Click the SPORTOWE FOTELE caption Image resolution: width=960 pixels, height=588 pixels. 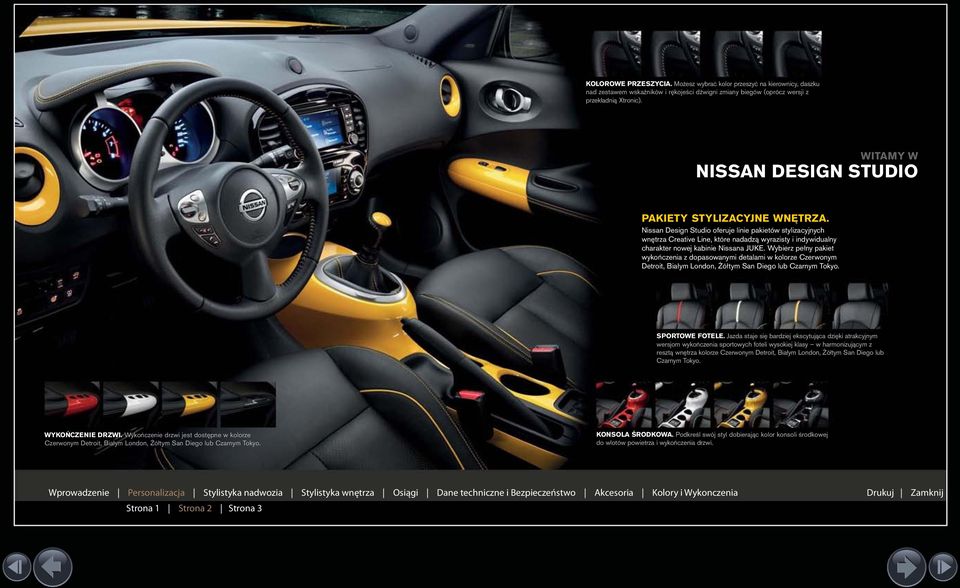[691, 336]
